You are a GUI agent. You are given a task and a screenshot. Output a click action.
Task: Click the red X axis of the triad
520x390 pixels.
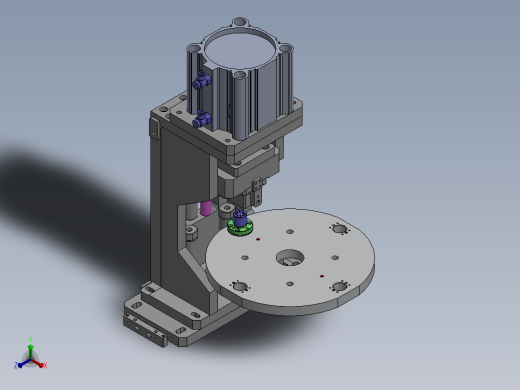38,364
